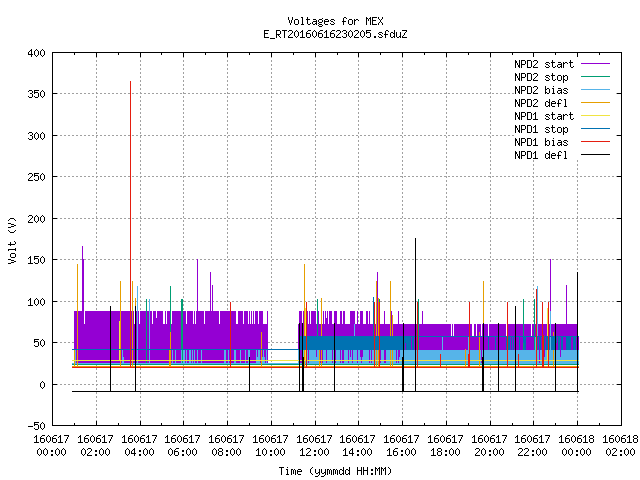
Task: Click the '160617 12:00' x-axis tick label
Action: tap(314, 446)
